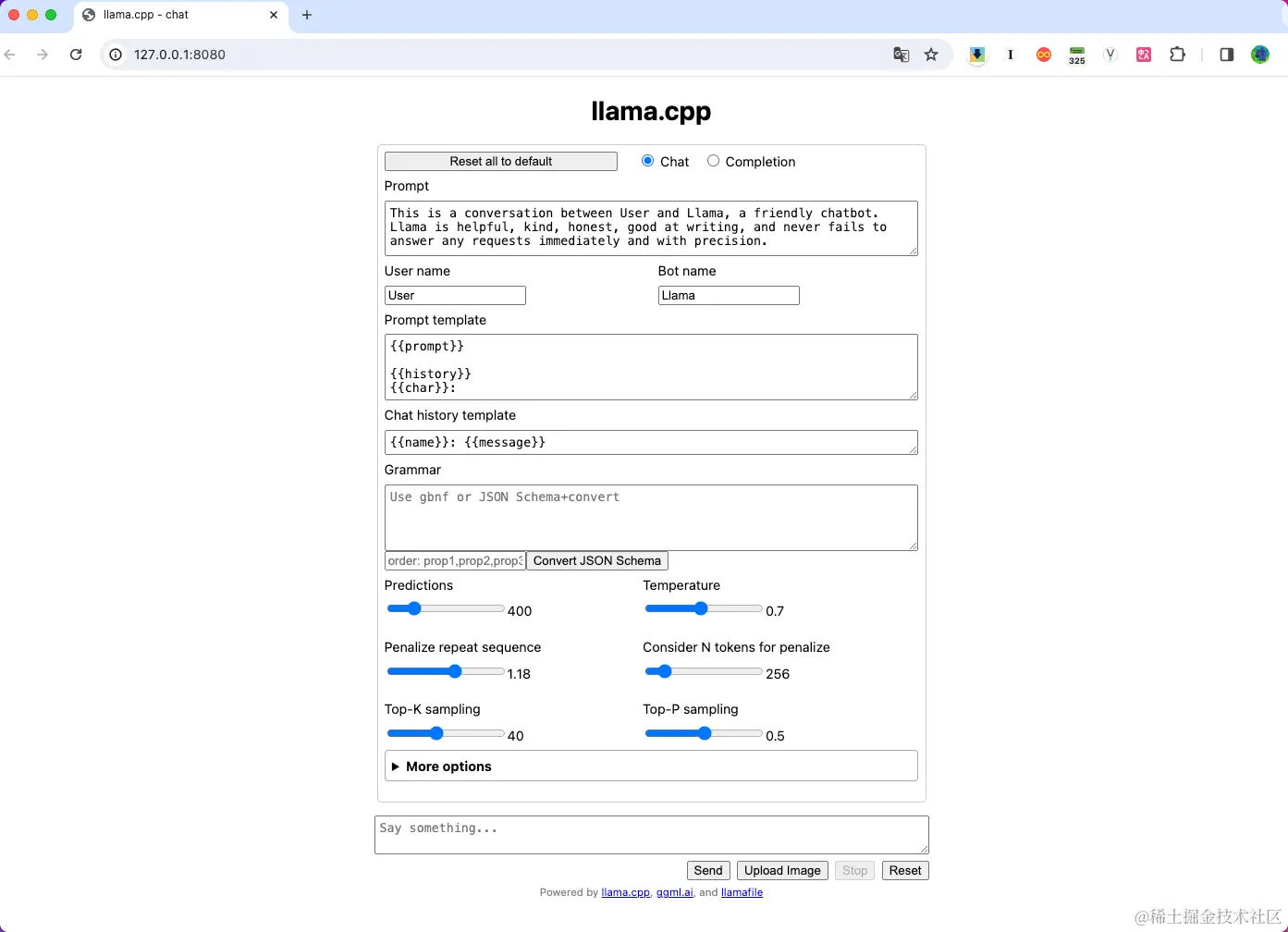Open the Extensions puzzle piece menu
Viewport: 1288px width, 932px height.
point(1177,55)
